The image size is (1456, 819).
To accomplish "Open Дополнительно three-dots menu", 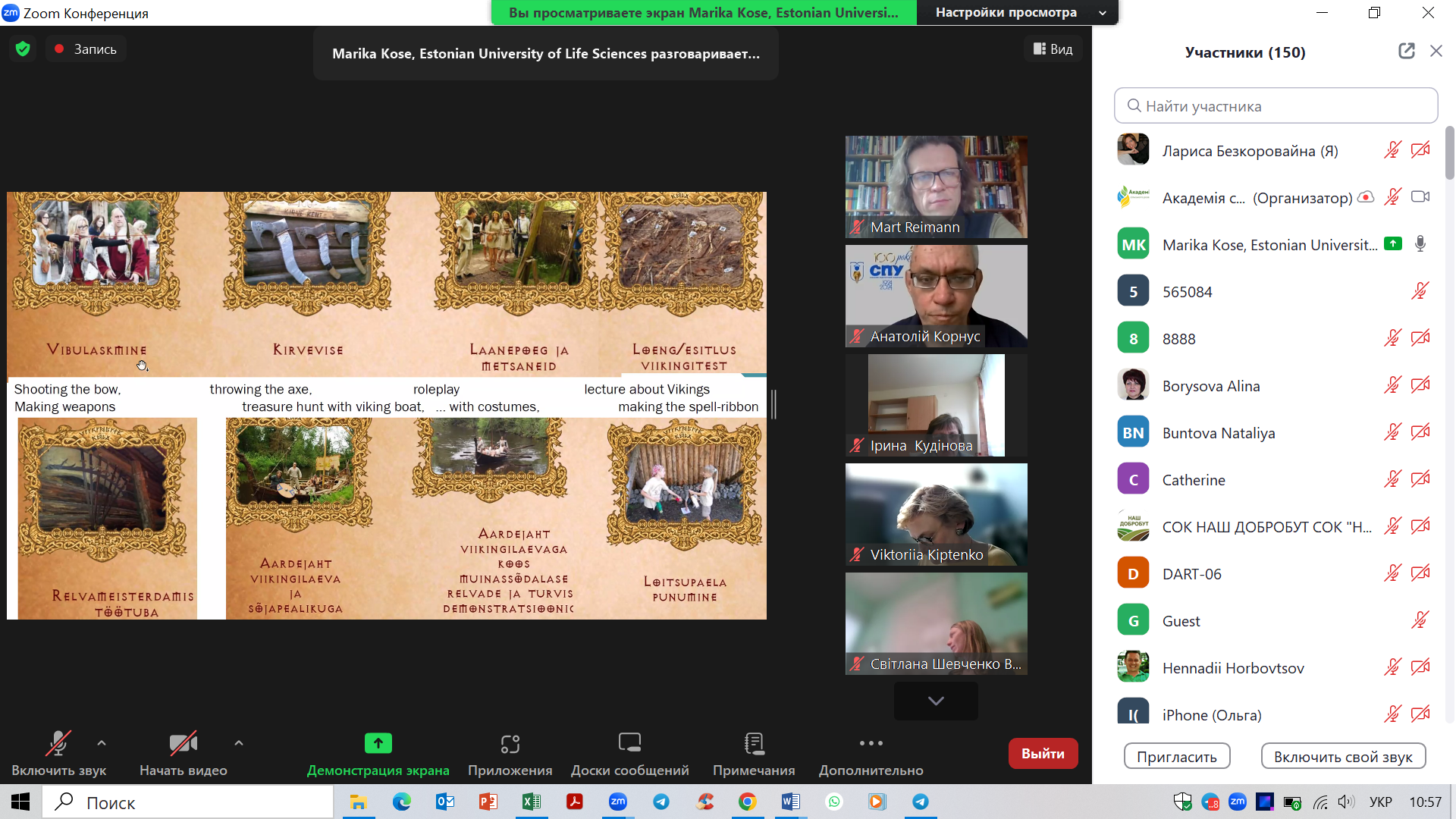I will [871, 744].
